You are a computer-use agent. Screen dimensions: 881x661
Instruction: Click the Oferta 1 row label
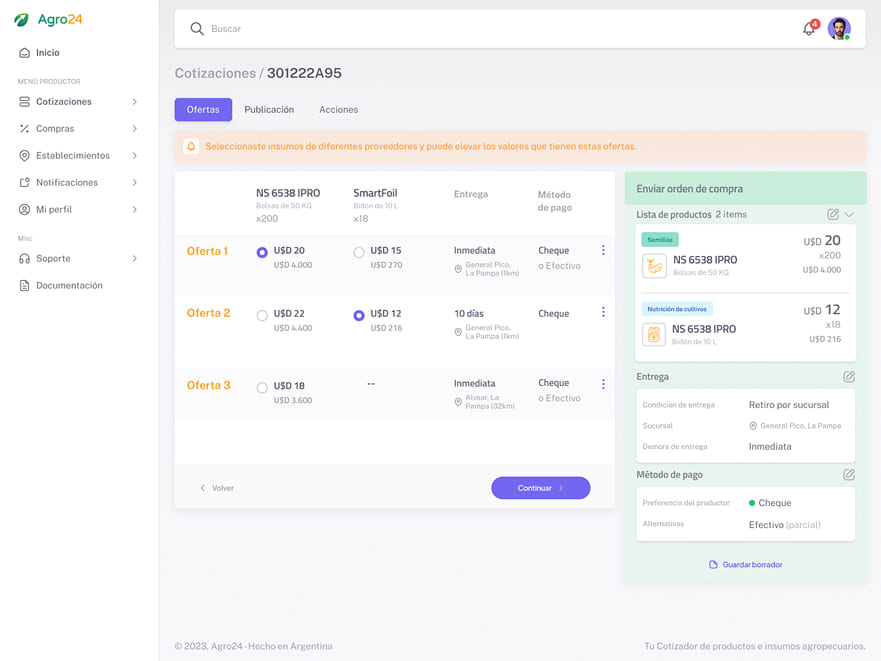point(207,251)
